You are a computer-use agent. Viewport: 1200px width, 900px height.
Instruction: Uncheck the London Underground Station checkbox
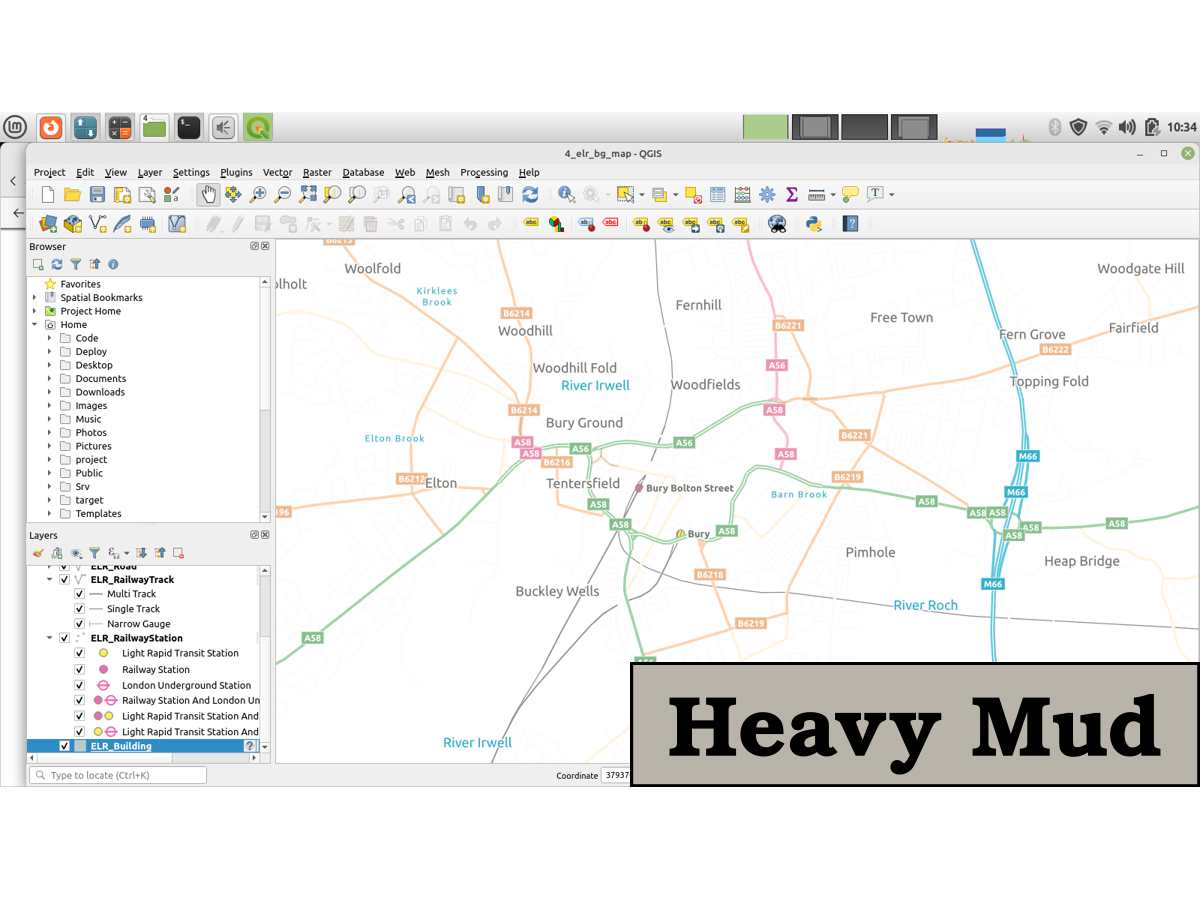[x=80, y=686]
